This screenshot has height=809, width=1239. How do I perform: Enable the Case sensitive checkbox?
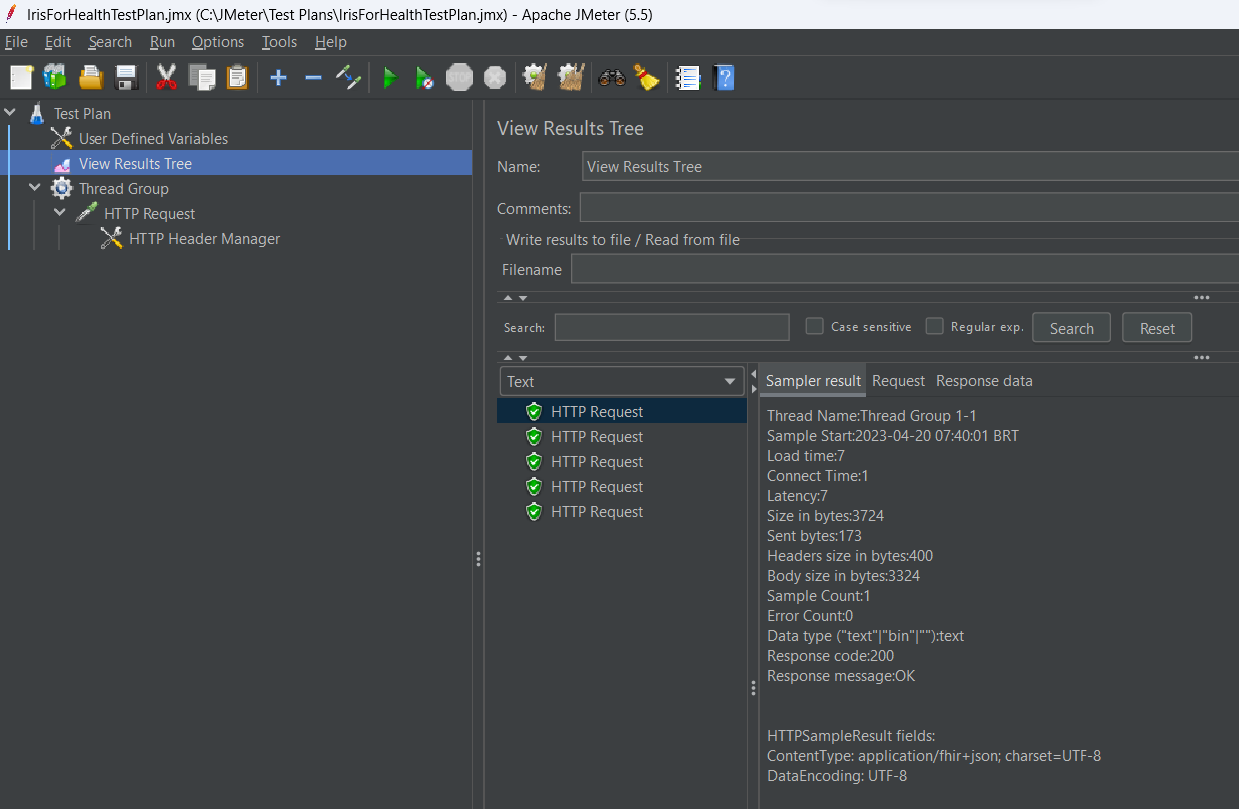pyautogui.click(x=815, y=326)
